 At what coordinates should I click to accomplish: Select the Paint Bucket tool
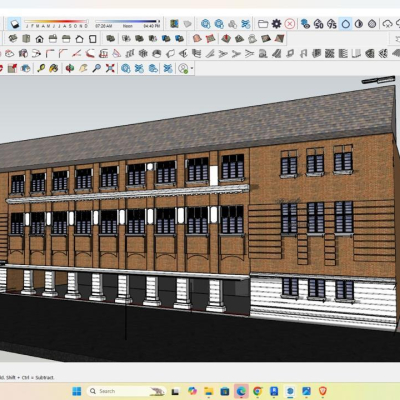(x=53, y=68)
